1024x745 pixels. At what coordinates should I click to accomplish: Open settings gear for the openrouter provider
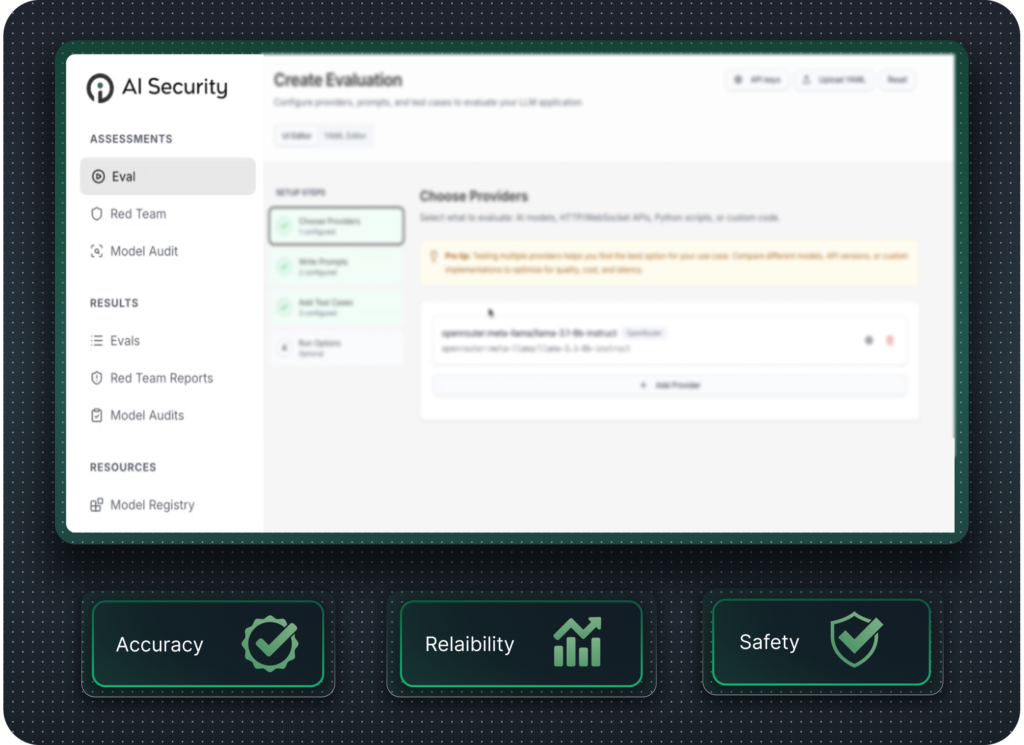coord(868,341)
